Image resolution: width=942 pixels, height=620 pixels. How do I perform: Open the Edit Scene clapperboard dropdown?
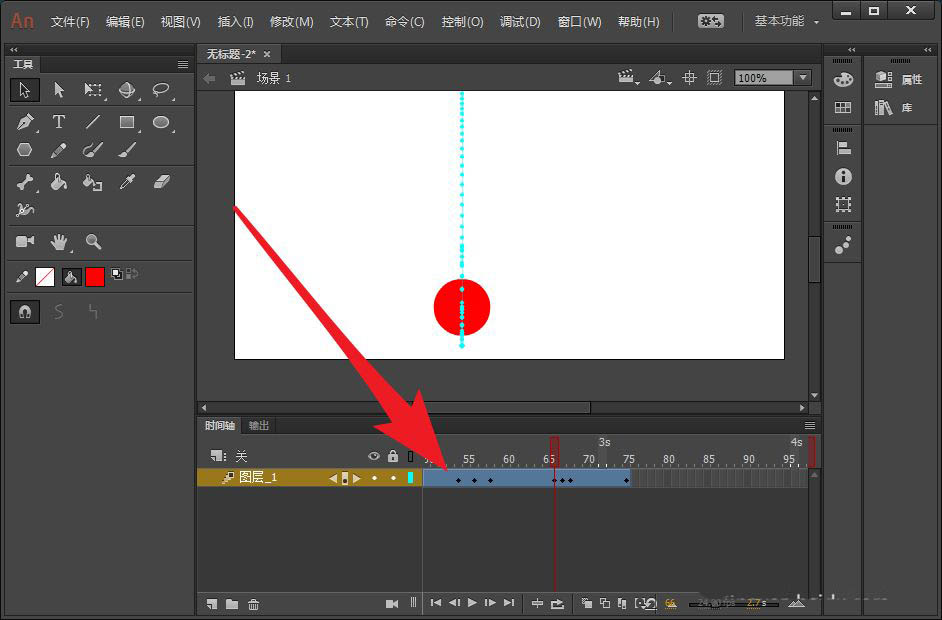[627, 78]
